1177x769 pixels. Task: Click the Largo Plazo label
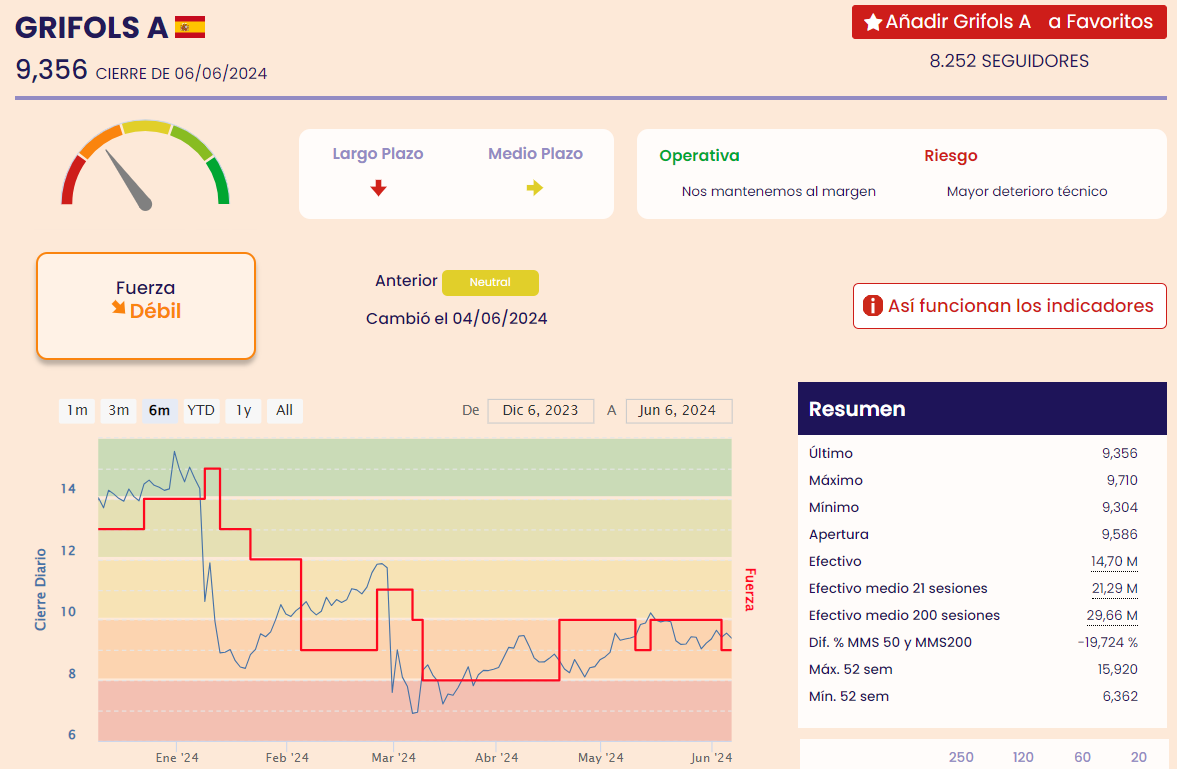coord(378,154)
